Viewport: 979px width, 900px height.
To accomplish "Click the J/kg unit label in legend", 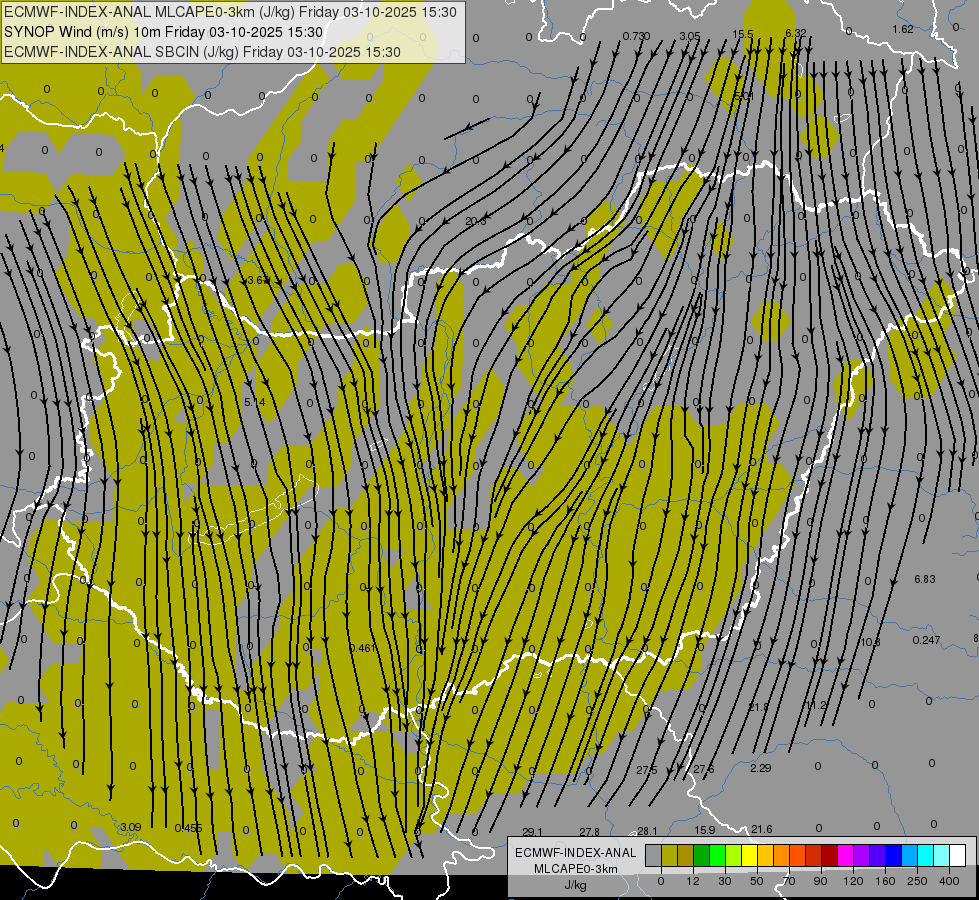I will pos(575,885).
